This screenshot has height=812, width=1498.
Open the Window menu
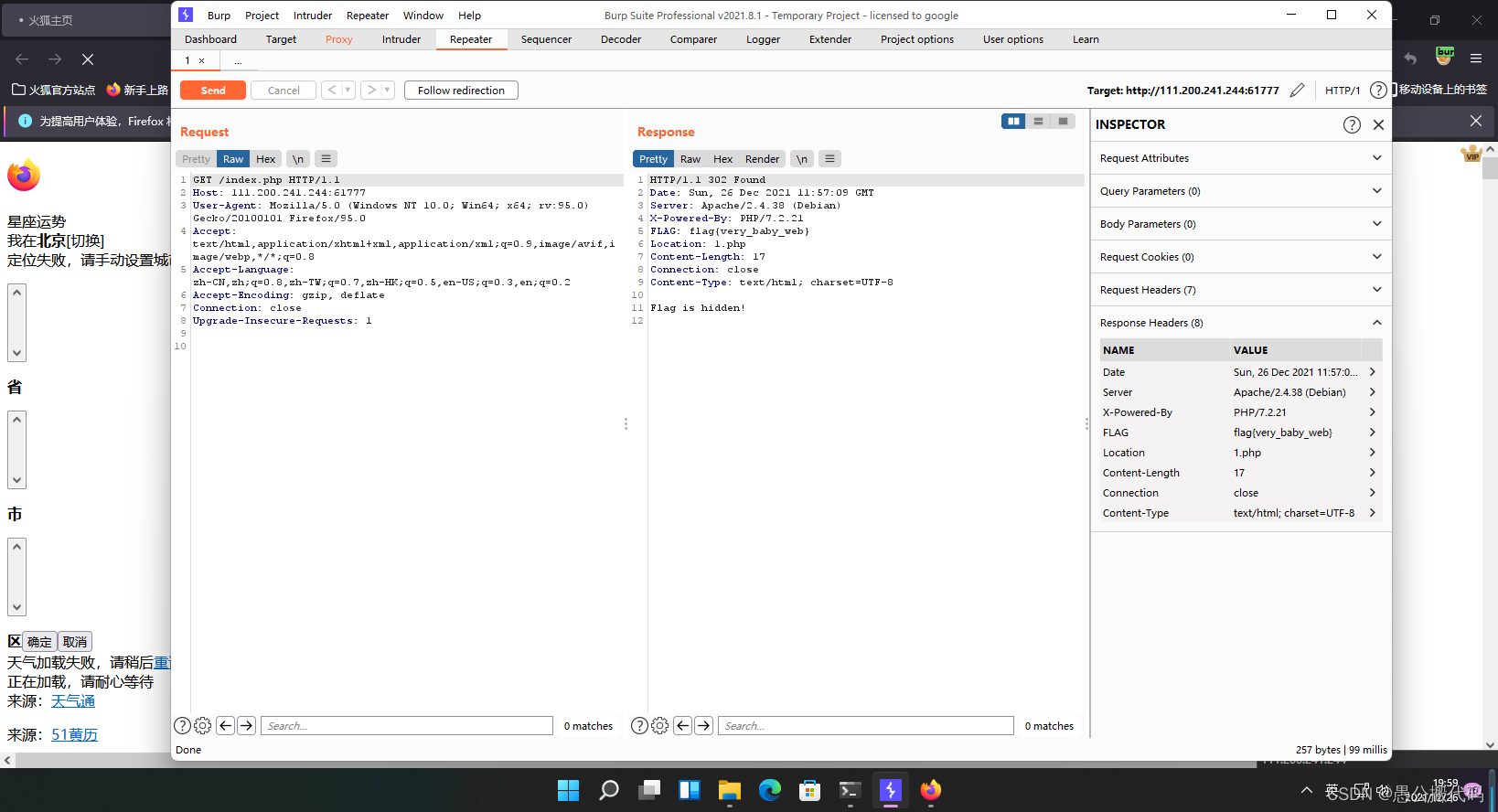tap(423, 16)
